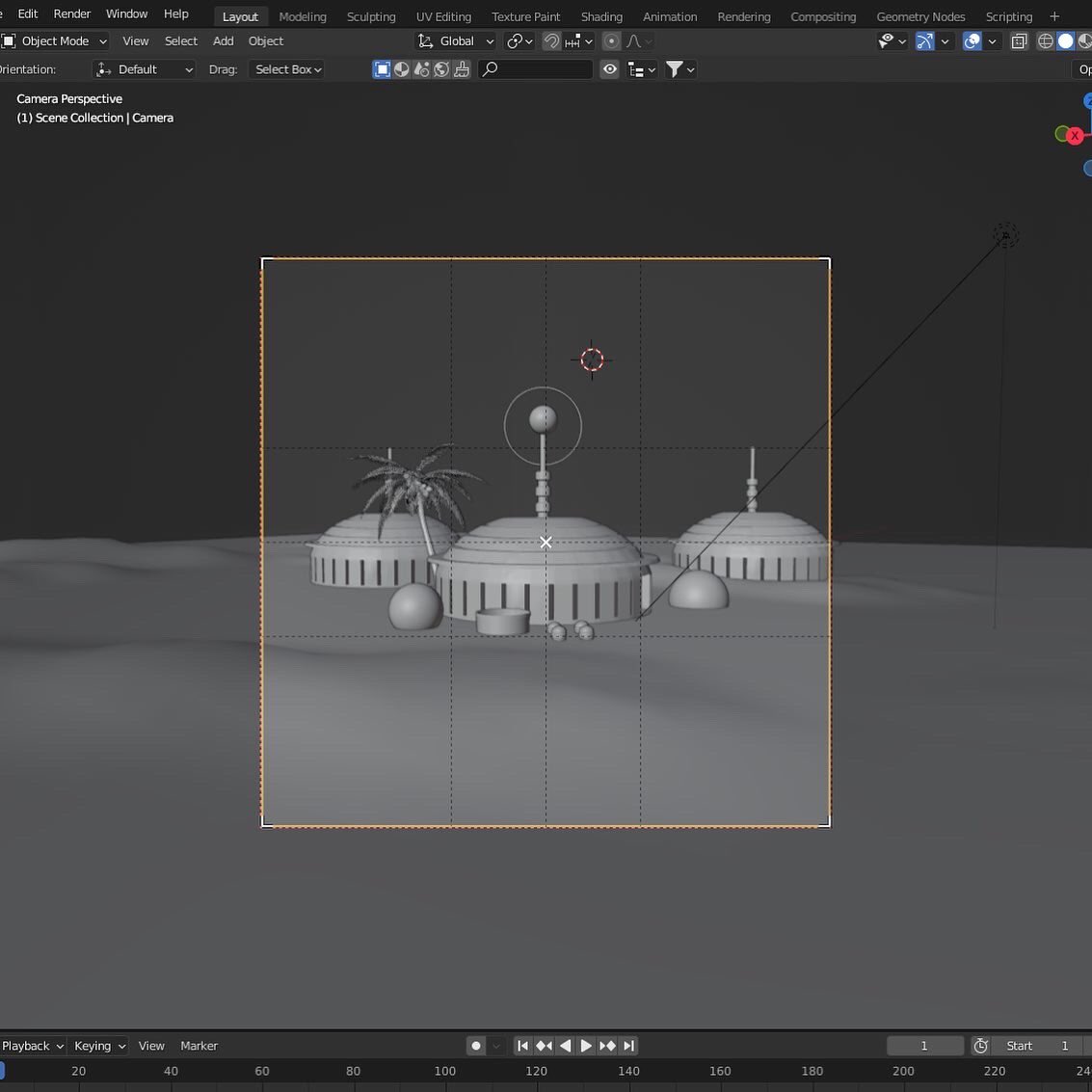The width and height of the screenshot is (1092, 1092).
Task: Jump to timeline end frame
Action: coord(628,1046)
